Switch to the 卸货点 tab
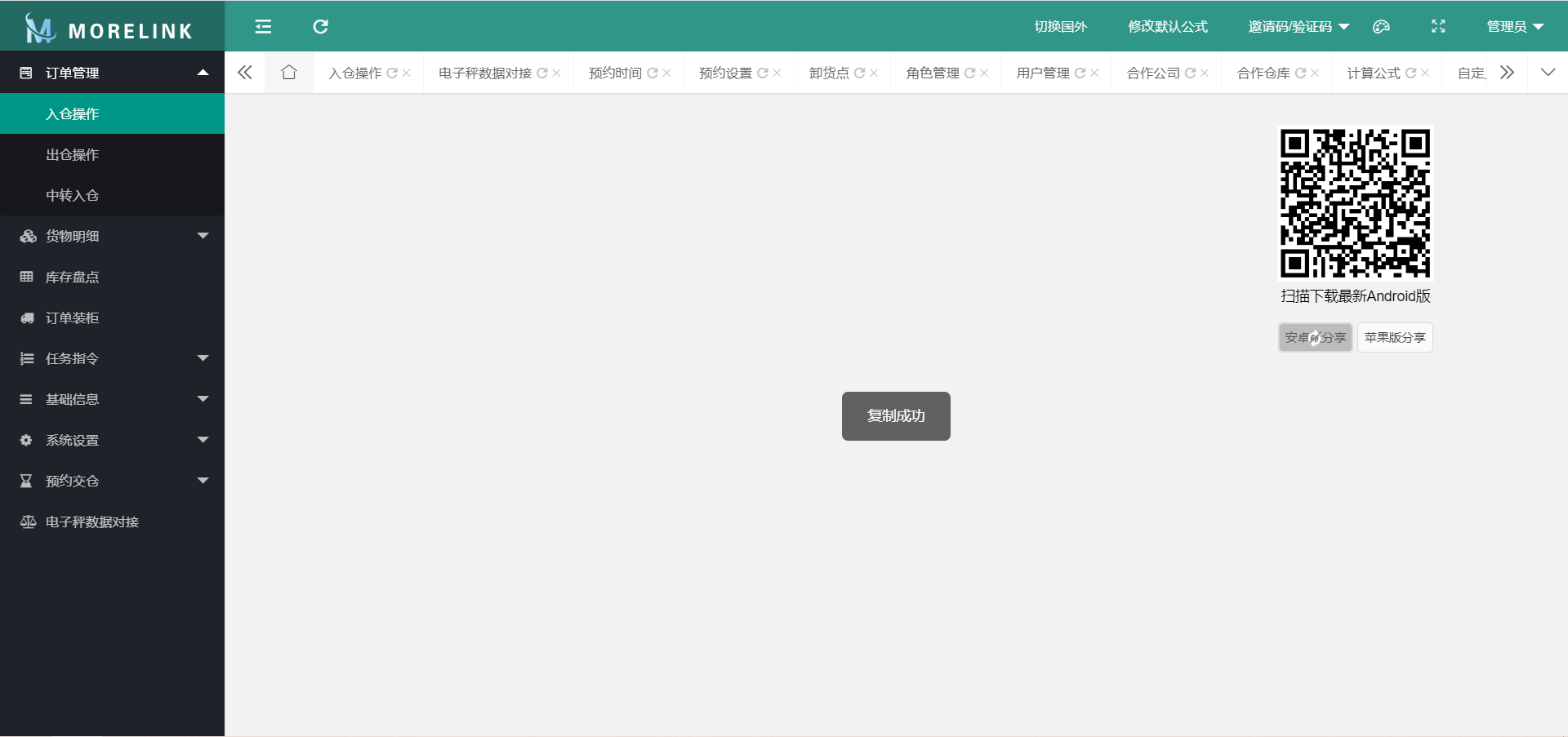 tap(829, 73)
